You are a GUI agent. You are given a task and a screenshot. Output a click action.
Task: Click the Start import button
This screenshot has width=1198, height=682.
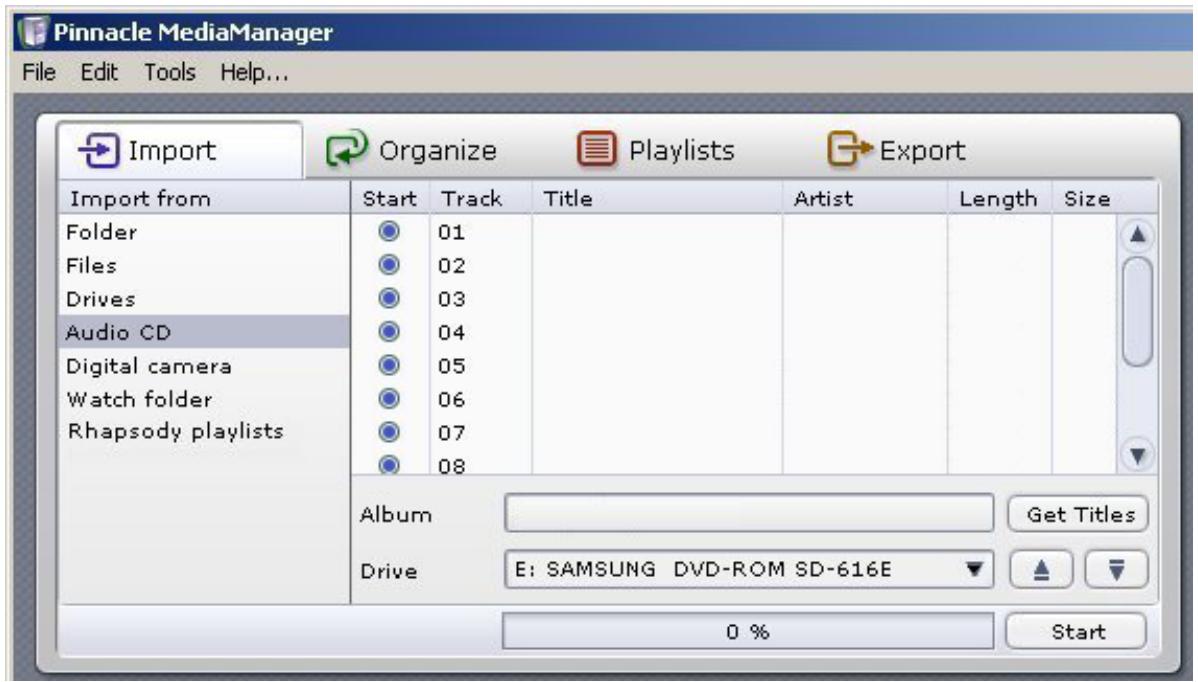(1076, 632)
